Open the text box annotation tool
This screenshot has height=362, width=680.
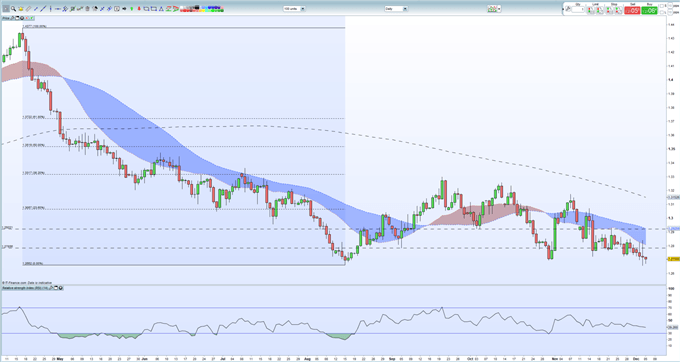[x=117, y=9]
